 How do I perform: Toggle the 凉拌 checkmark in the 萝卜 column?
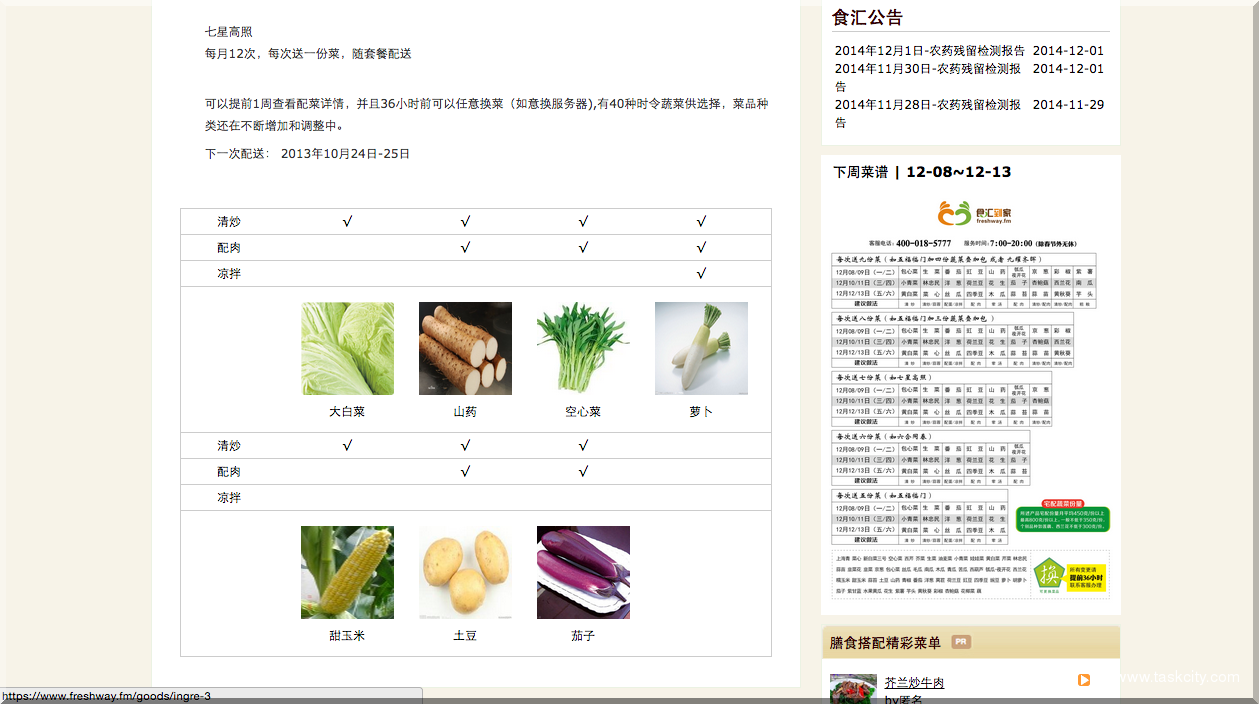point(700,271)
